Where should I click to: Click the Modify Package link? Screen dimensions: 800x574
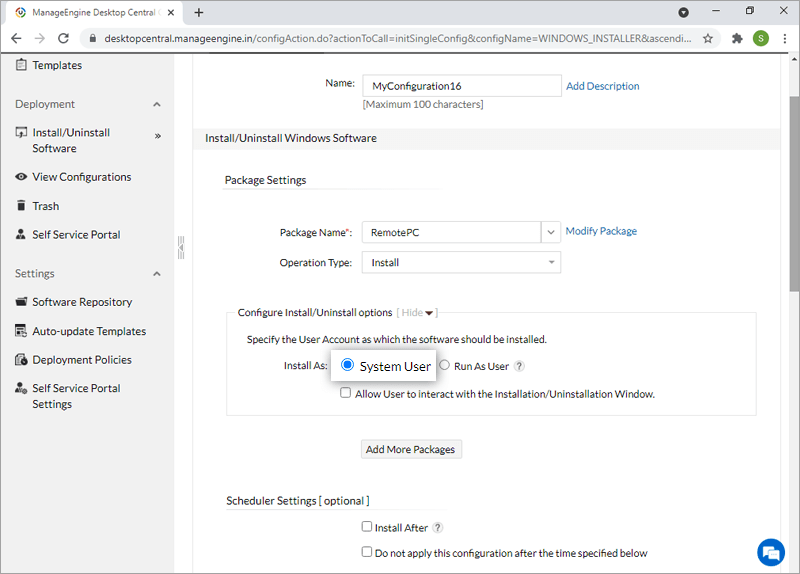pos(601,231)
